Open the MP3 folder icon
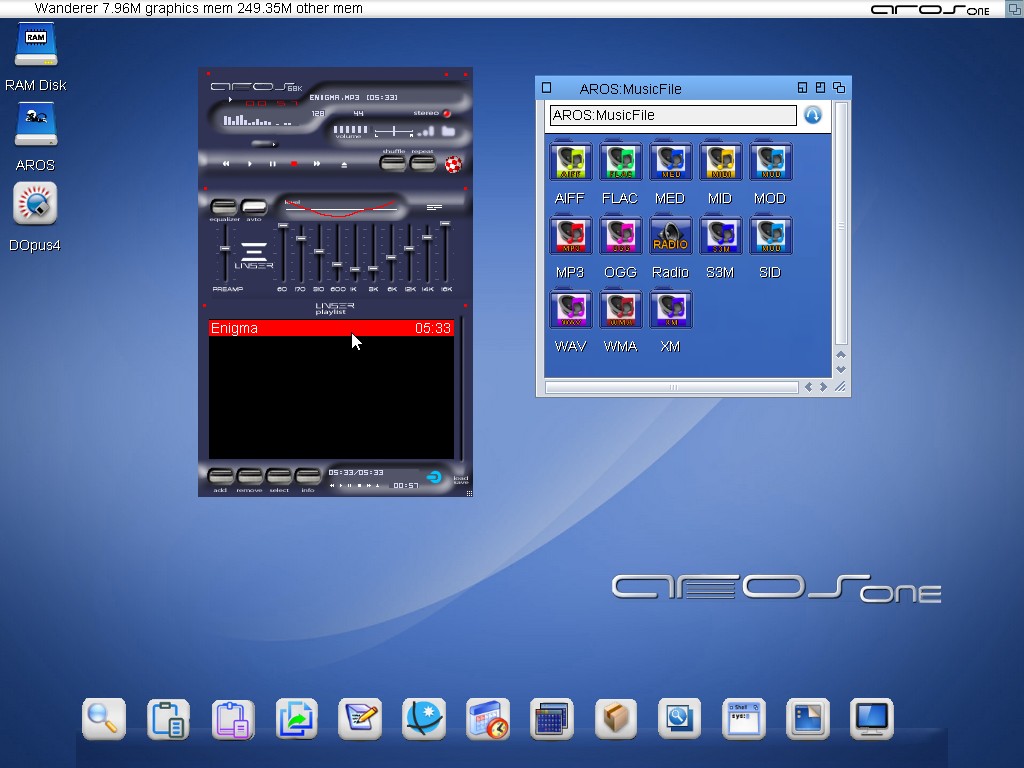Viewport: 1024px width, 768px height. point(570,237)
